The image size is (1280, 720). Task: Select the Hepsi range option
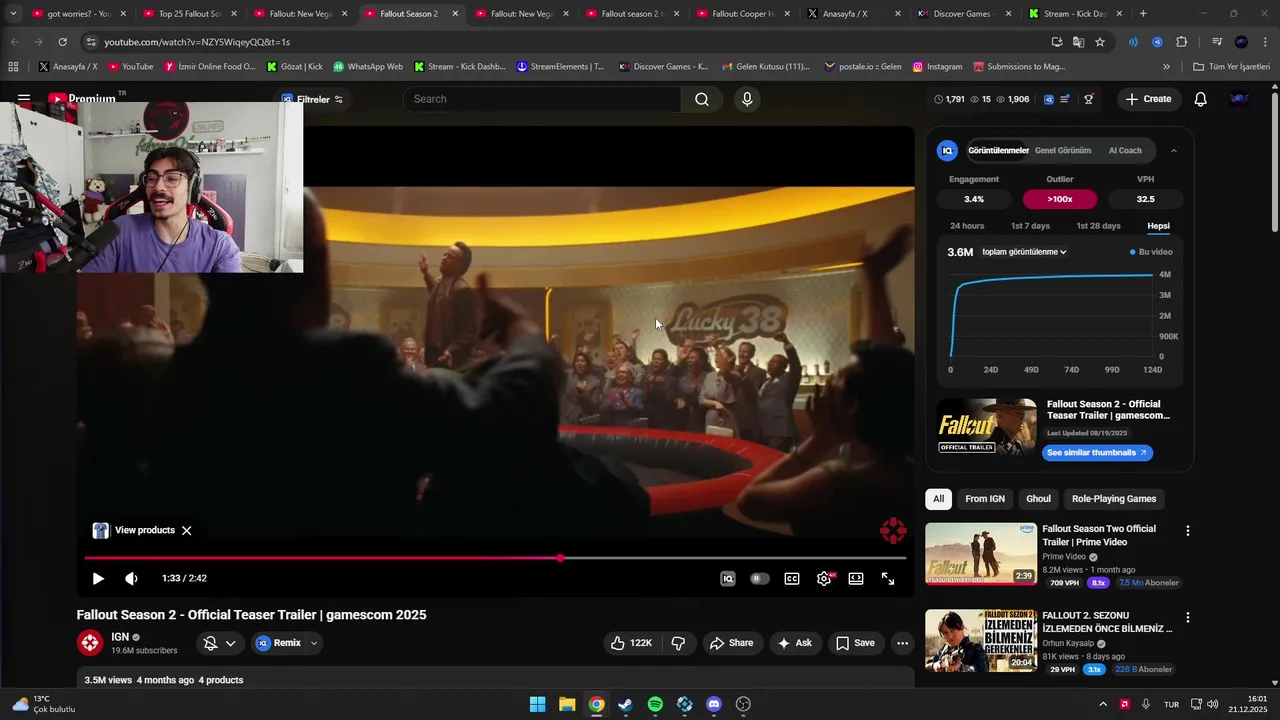1158,226
